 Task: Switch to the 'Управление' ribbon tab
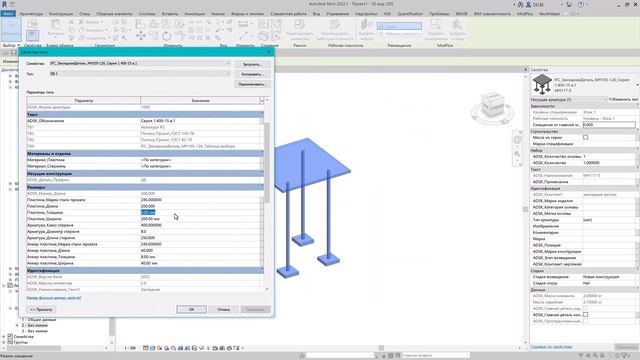click(338, 14)
